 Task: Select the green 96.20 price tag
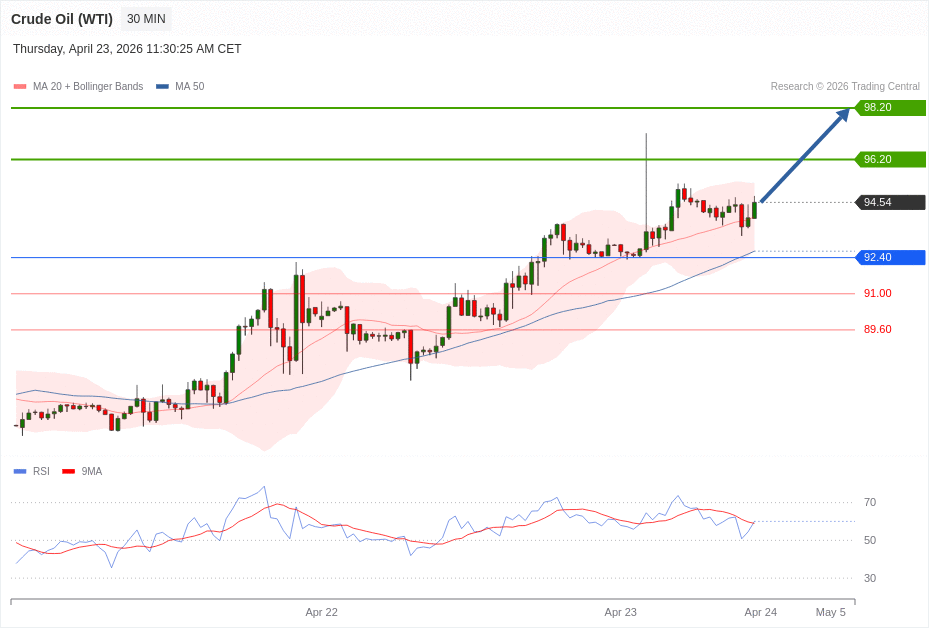click(890, 159)
